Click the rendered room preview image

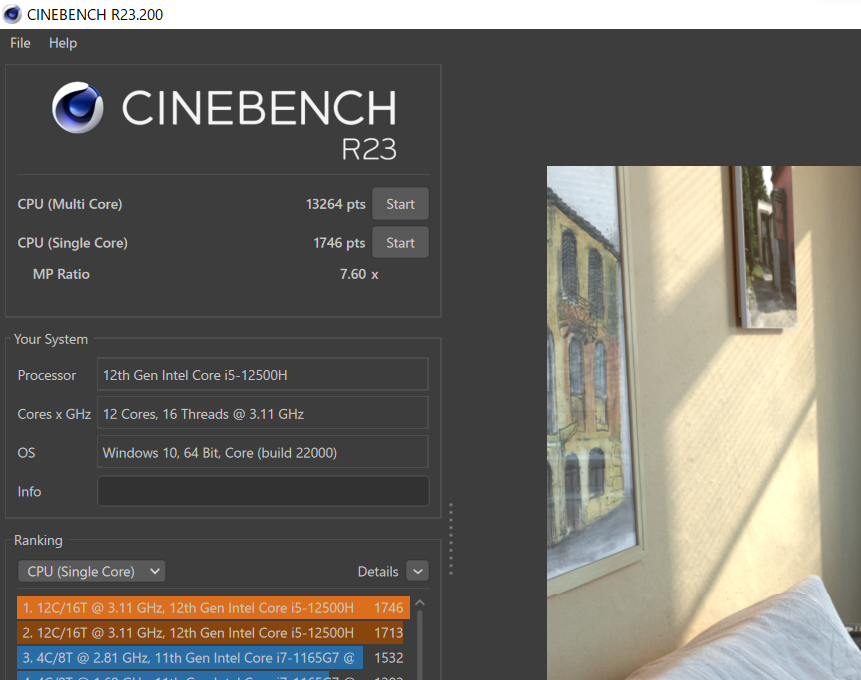(x=703, y=422)
